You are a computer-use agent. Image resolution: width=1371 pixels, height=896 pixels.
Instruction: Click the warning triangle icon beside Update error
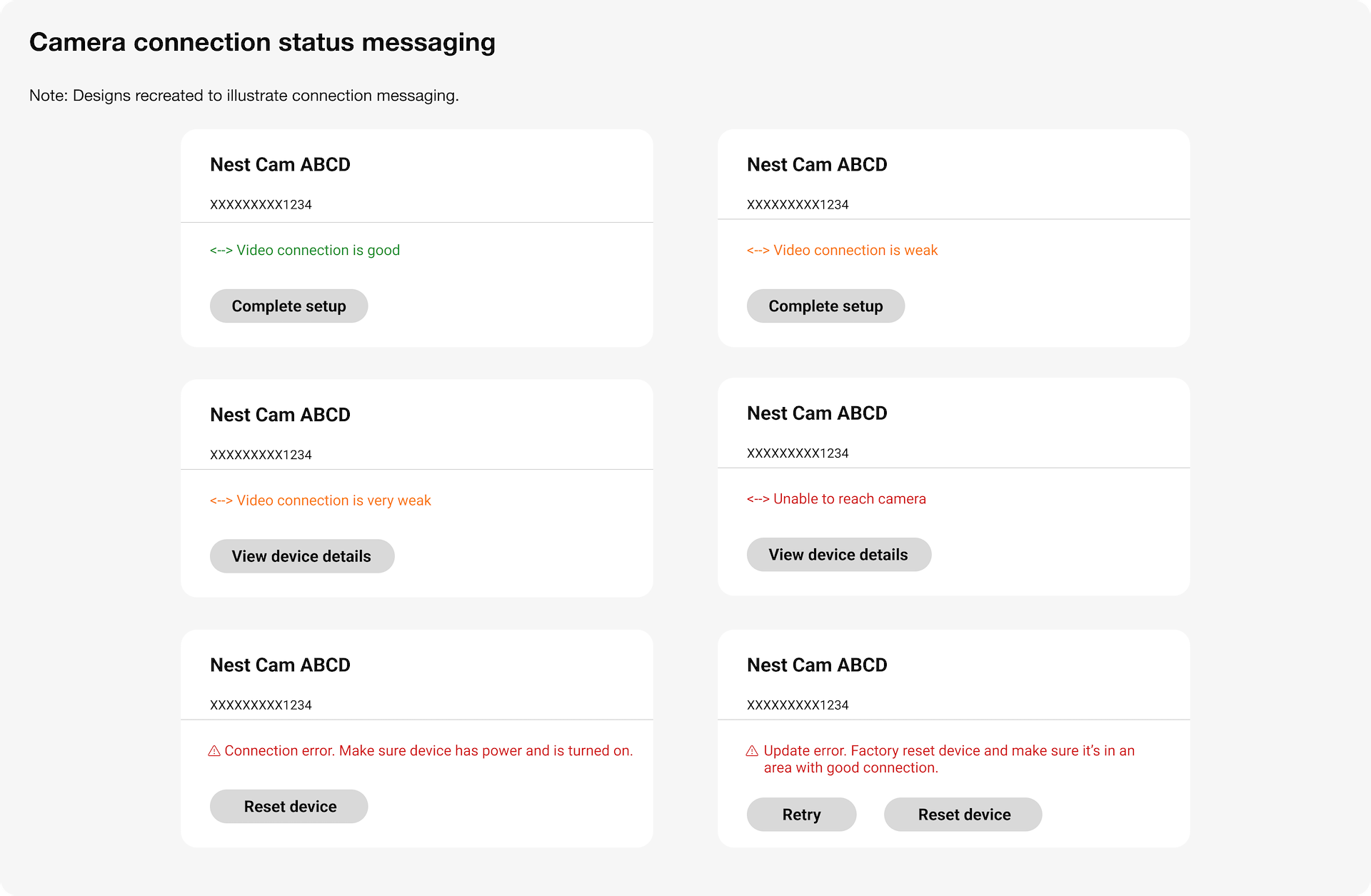pyautogui.click(x=752, y=751)
